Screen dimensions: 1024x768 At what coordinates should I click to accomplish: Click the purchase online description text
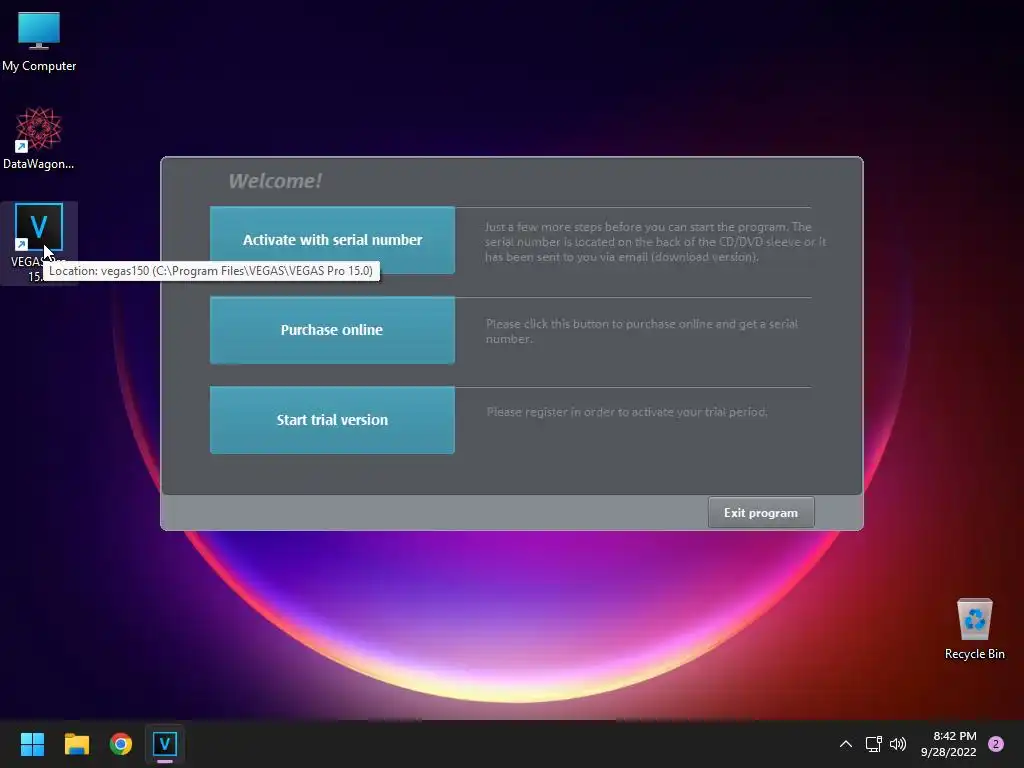click(641, 331)
